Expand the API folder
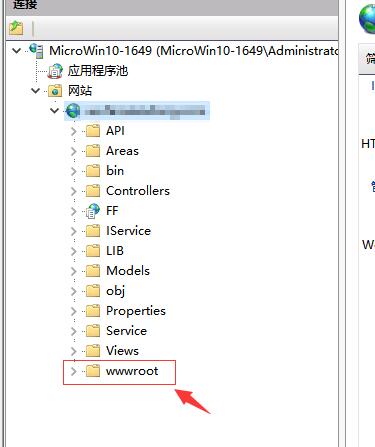The width and height of the screenshot is (375, 447). point(74,131)
